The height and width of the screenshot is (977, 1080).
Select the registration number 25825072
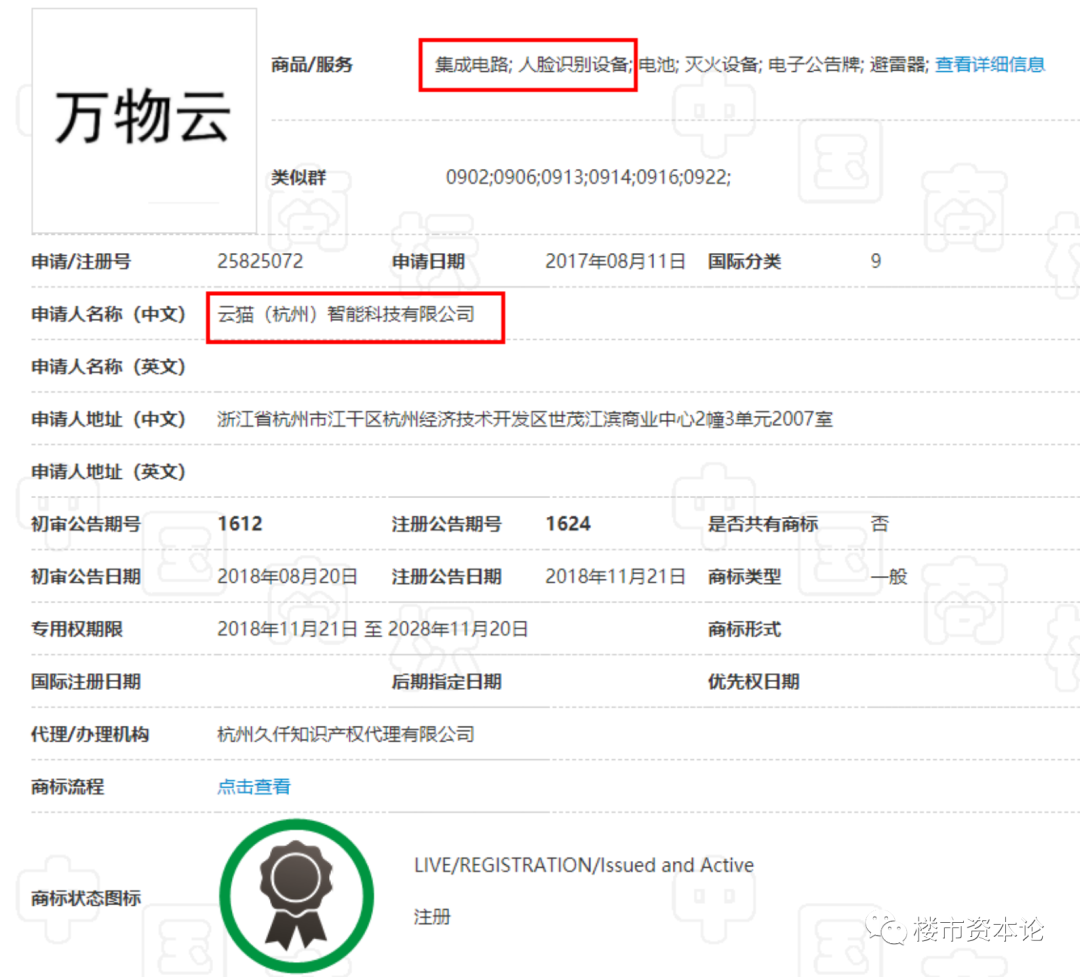(x=260, y=261)
